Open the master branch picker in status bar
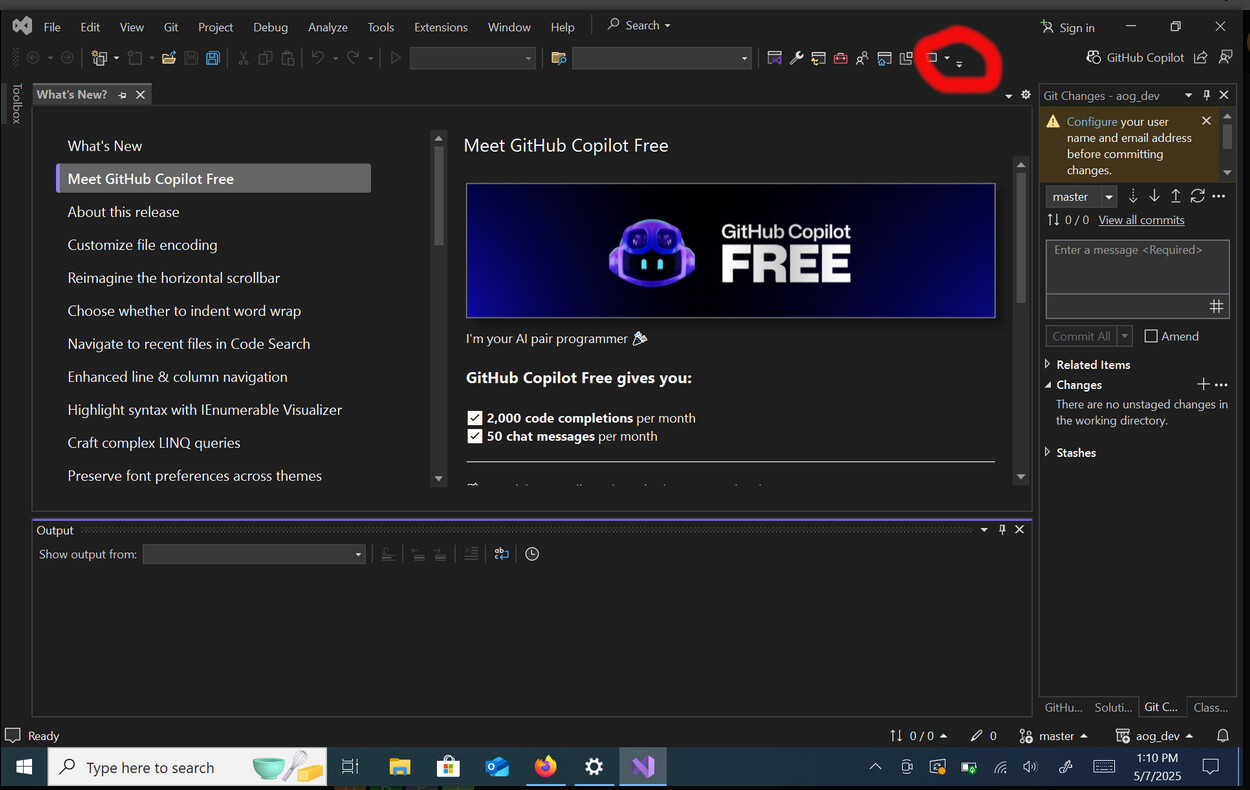 coord(1054,735)
